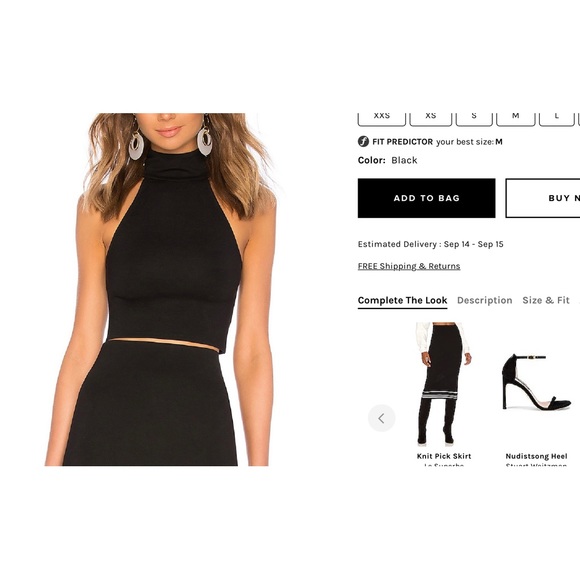Open the Size & Fit tab
This screenshot has height=580, width=580.
point(546,300)
